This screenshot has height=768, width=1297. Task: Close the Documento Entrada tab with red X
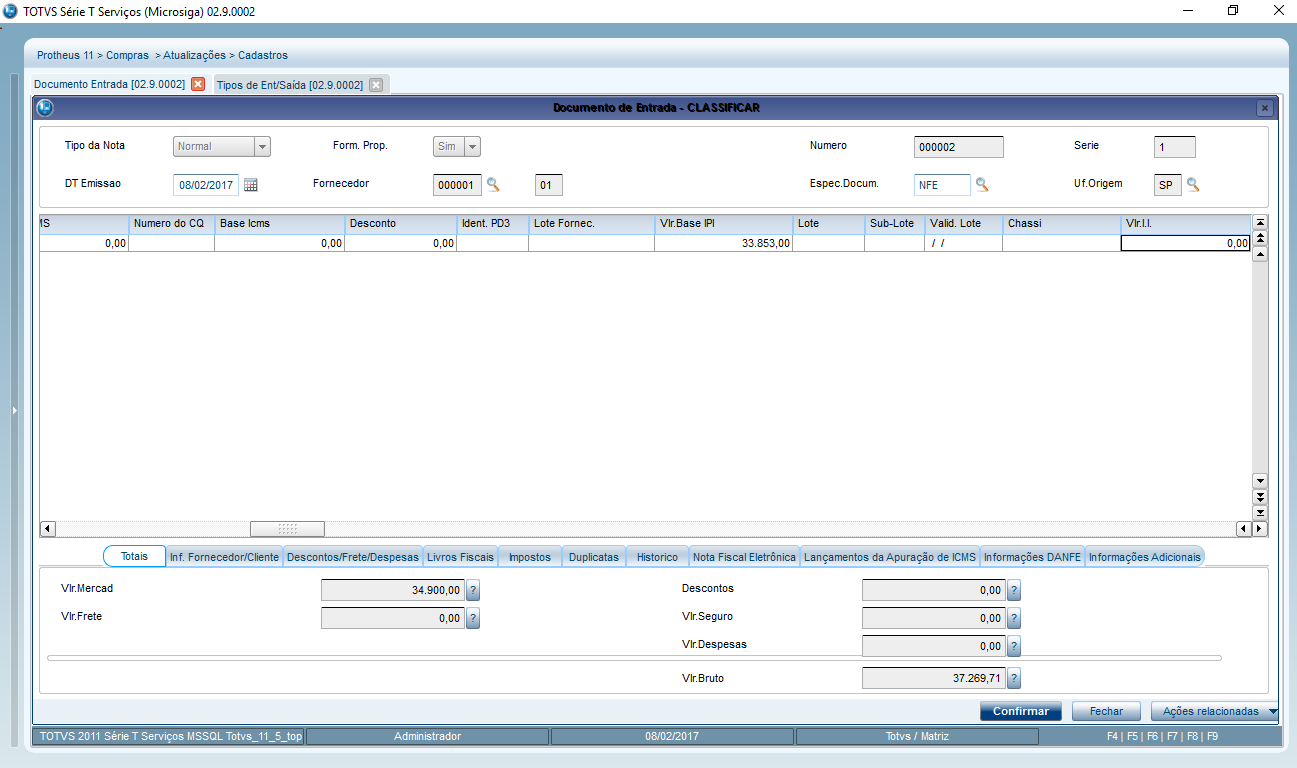(x=198, y=84)
